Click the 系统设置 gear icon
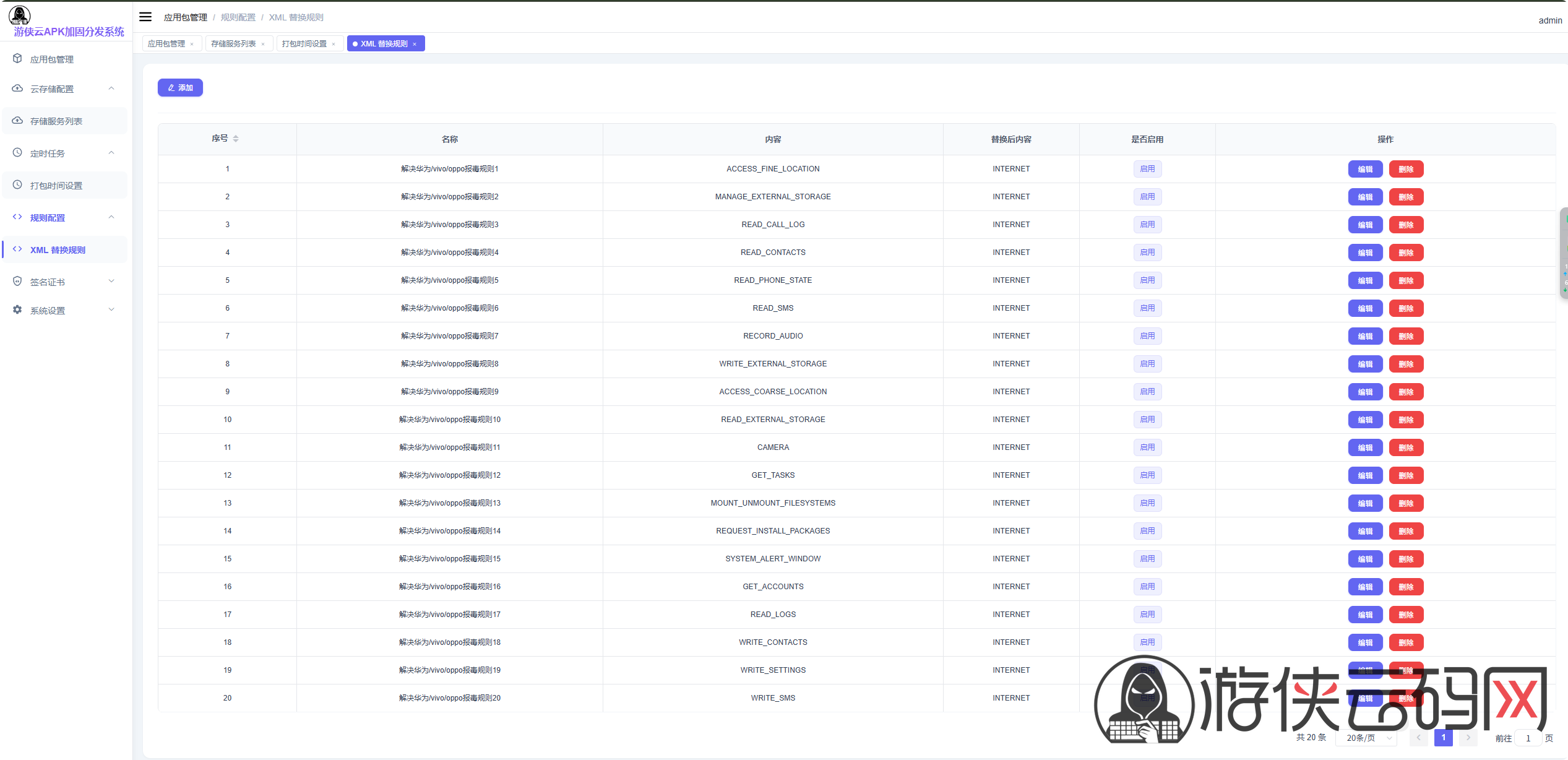Screen dimensions: 1568x760 coord(17,310)
